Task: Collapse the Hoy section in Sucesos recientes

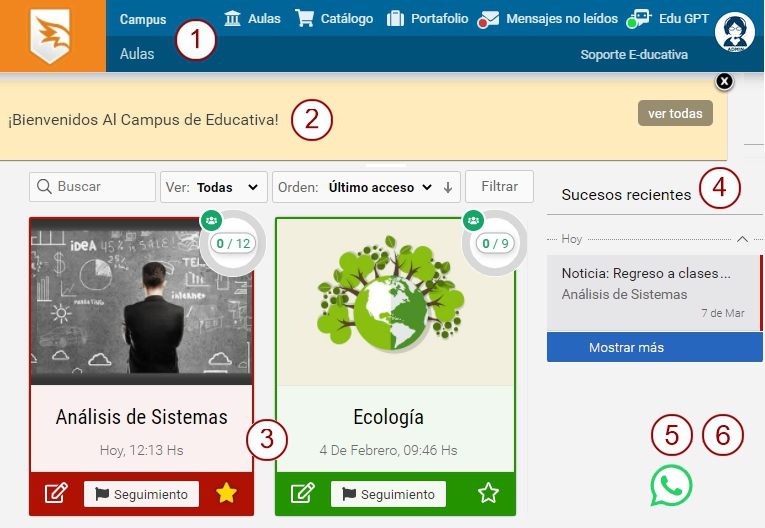Action: tap(742, 239)
